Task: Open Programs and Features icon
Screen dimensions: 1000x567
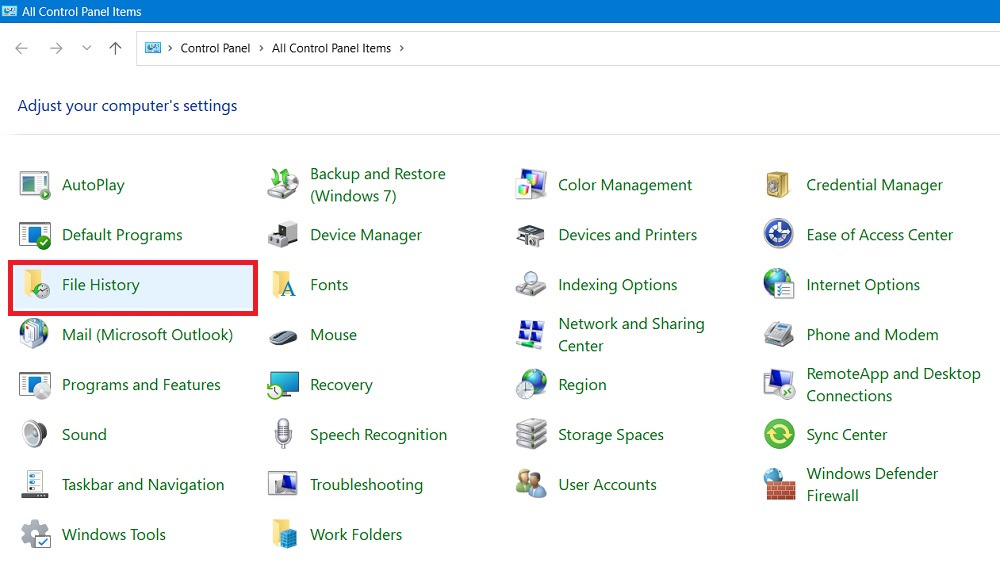Action: tap(34, 385)
